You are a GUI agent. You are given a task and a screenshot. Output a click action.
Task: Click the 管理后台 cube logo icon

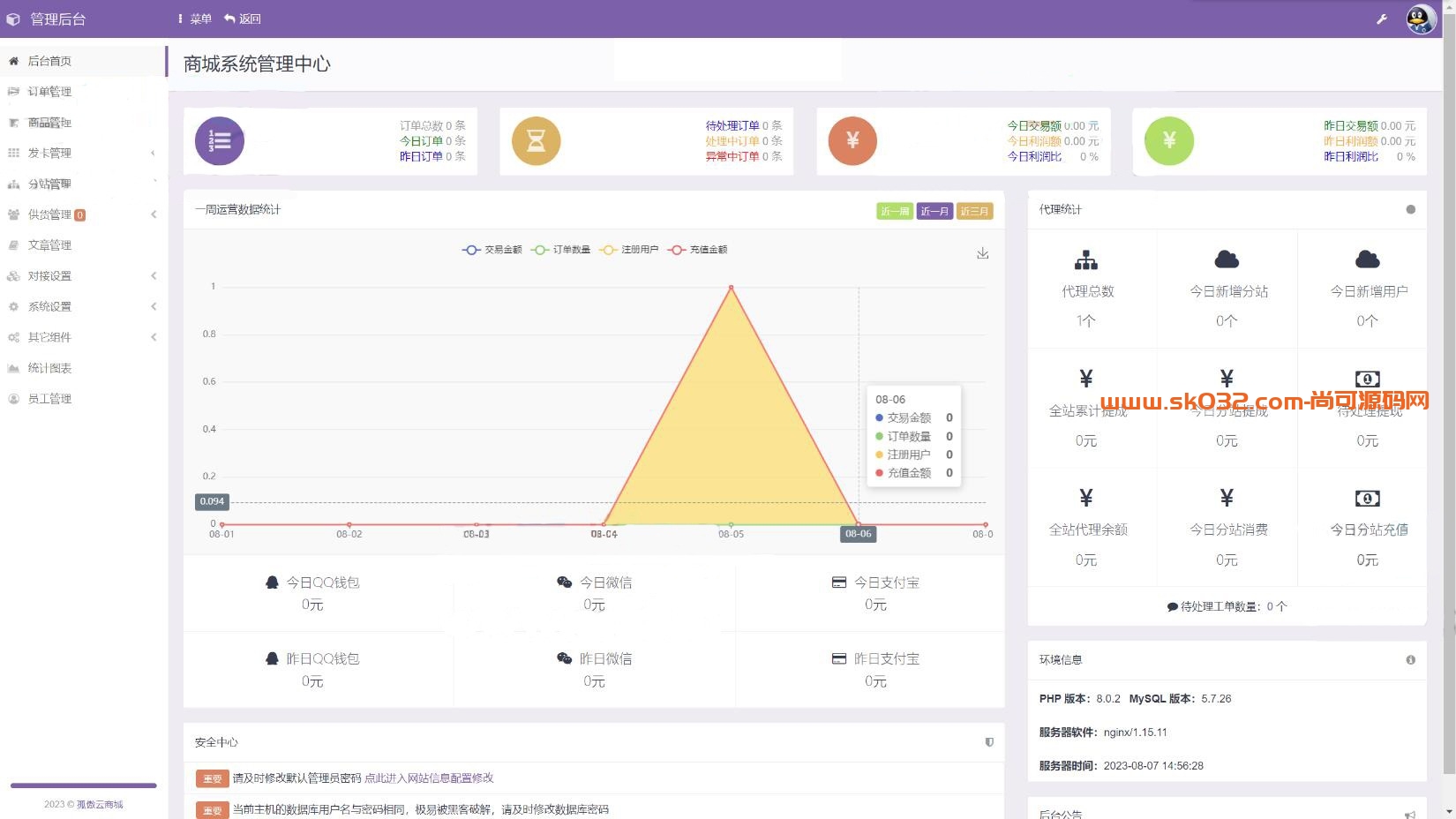pos(12,19)
